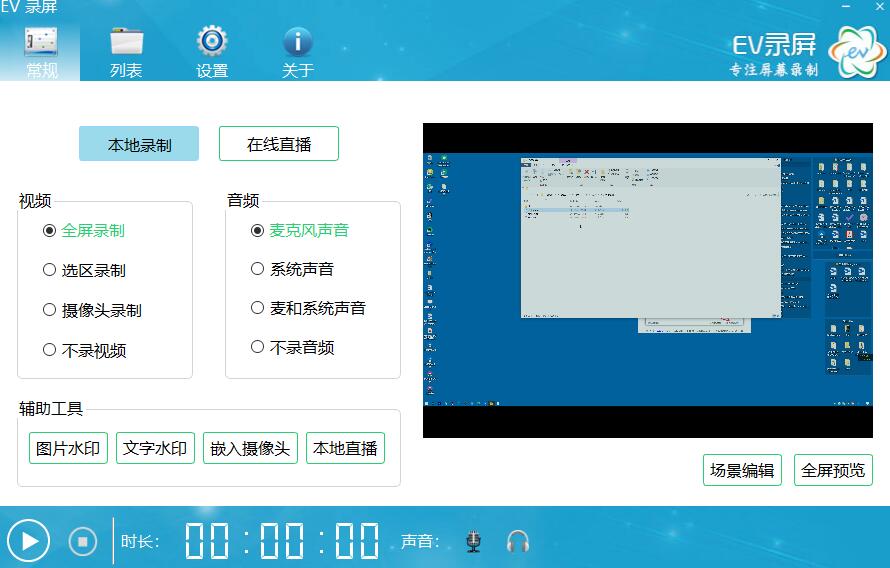Choose 摄像头录制 radio option

92,310
